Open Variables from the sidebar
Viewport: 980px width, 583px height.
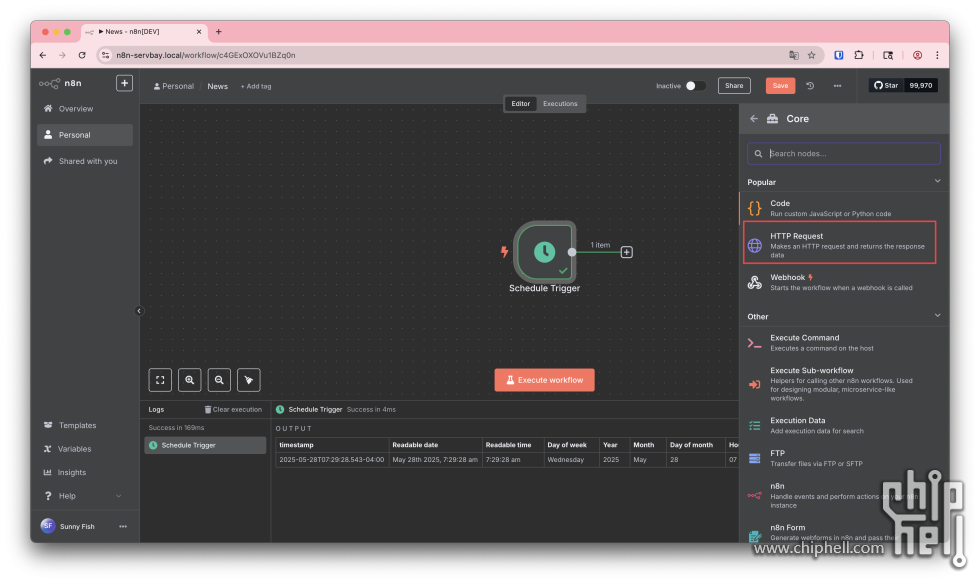click(74, 449)
